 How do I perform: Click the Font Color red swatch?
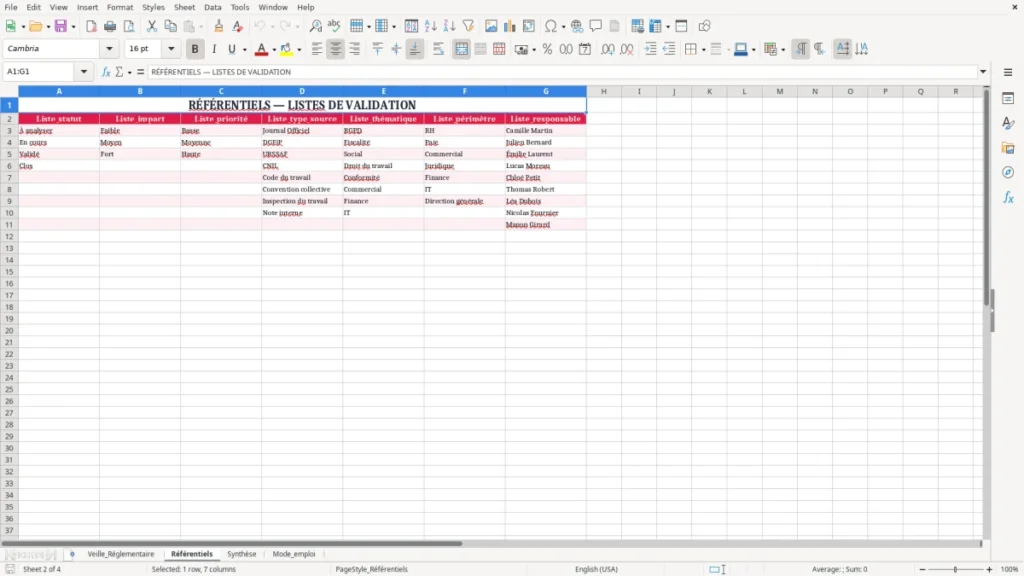[261, 49]
